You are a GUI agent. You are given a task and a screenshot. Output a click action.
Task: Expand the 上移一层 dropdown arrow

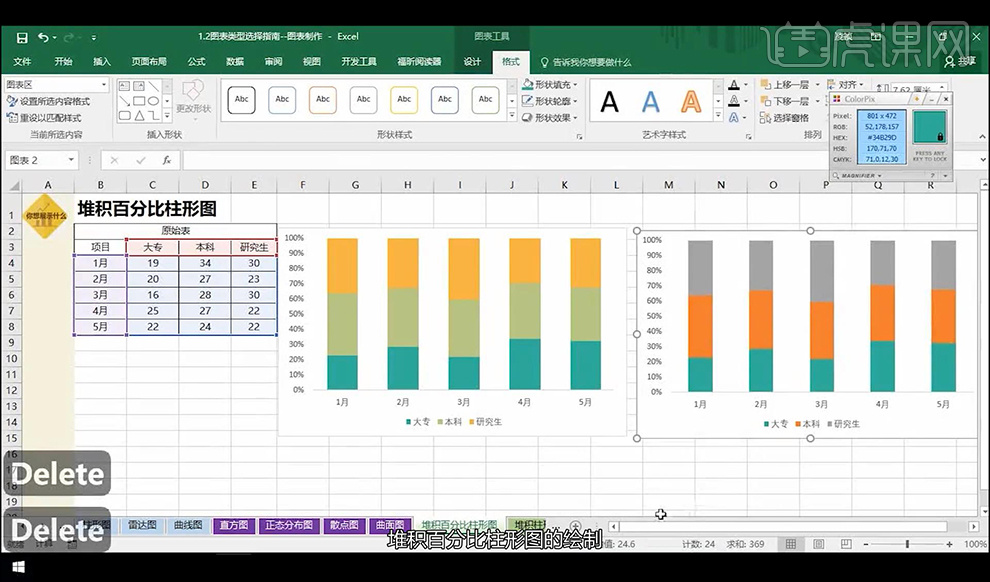(x=817, y=84)
